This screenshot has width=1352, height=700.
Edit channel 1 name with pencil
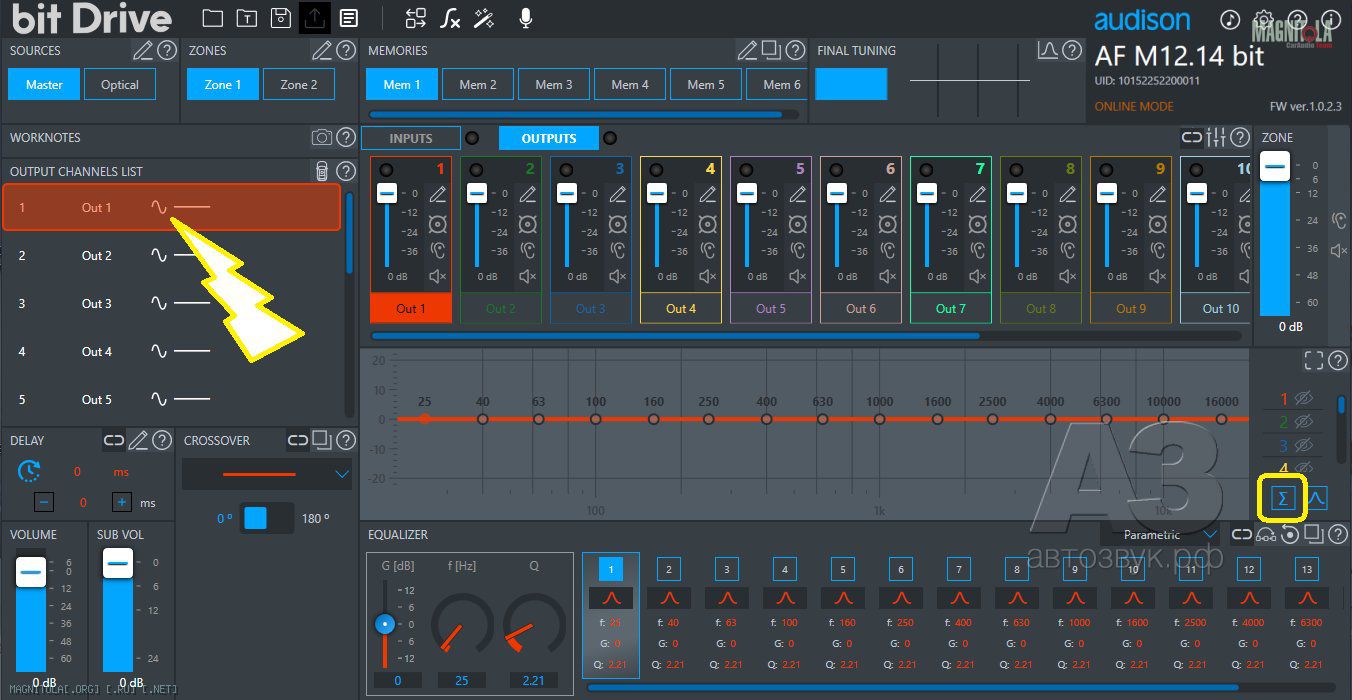pos(438,194)
